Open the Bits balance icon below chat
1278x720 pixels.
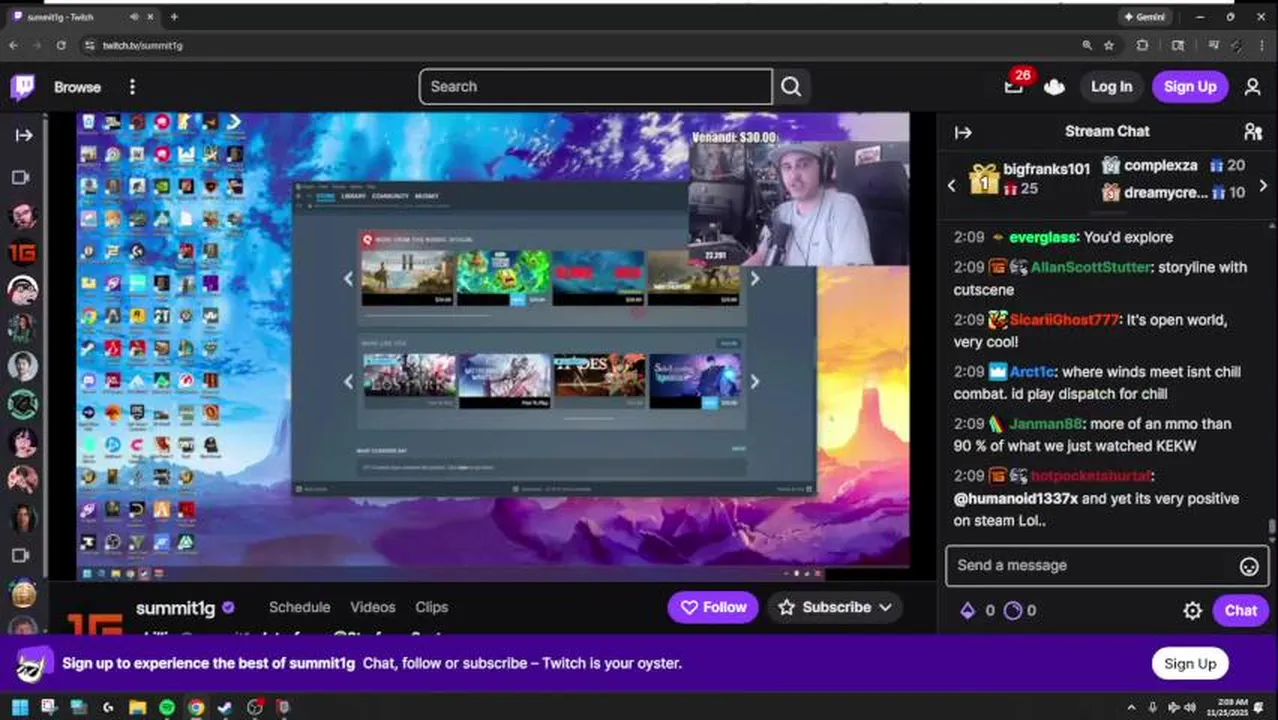(x=967, y=610)
